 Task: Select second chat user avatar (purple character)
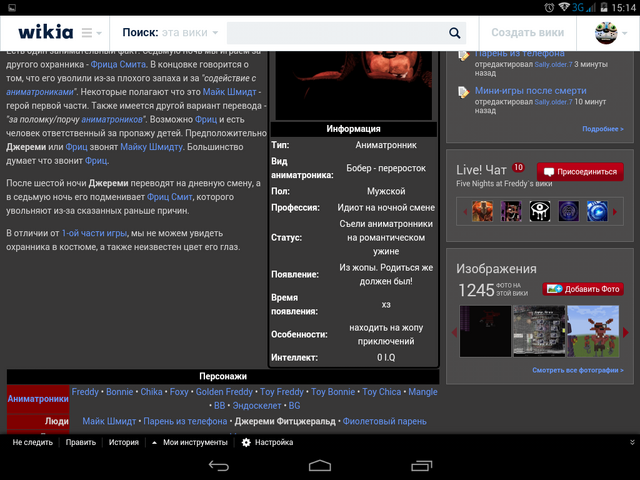pyautogui.click(x=511, y=211)
